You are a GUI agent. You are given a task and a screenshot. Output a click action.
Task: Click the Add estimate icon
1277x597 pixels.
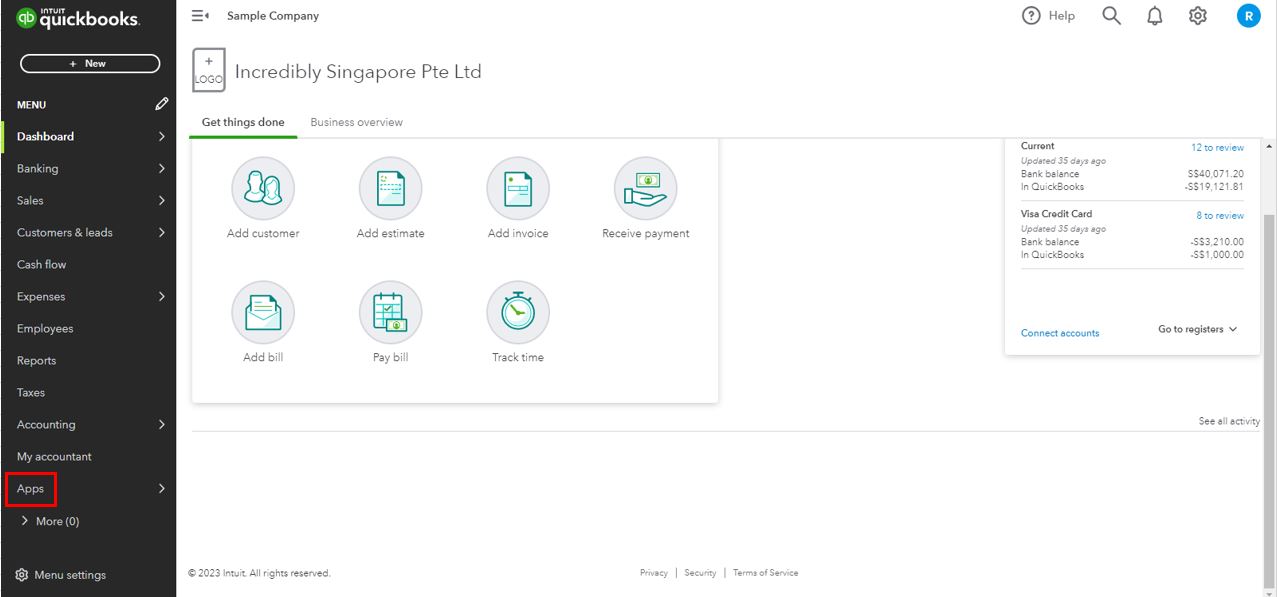390,189
